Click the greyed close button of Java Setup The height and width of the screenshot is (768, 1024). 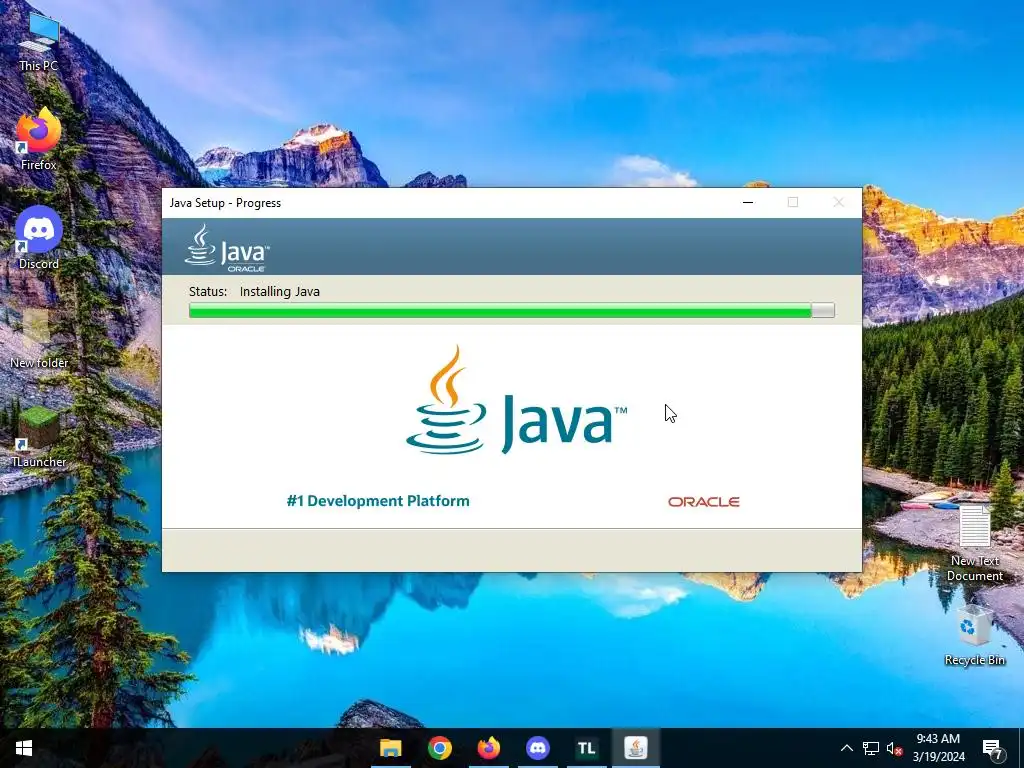pyautogui.click(x=839, y=202)
